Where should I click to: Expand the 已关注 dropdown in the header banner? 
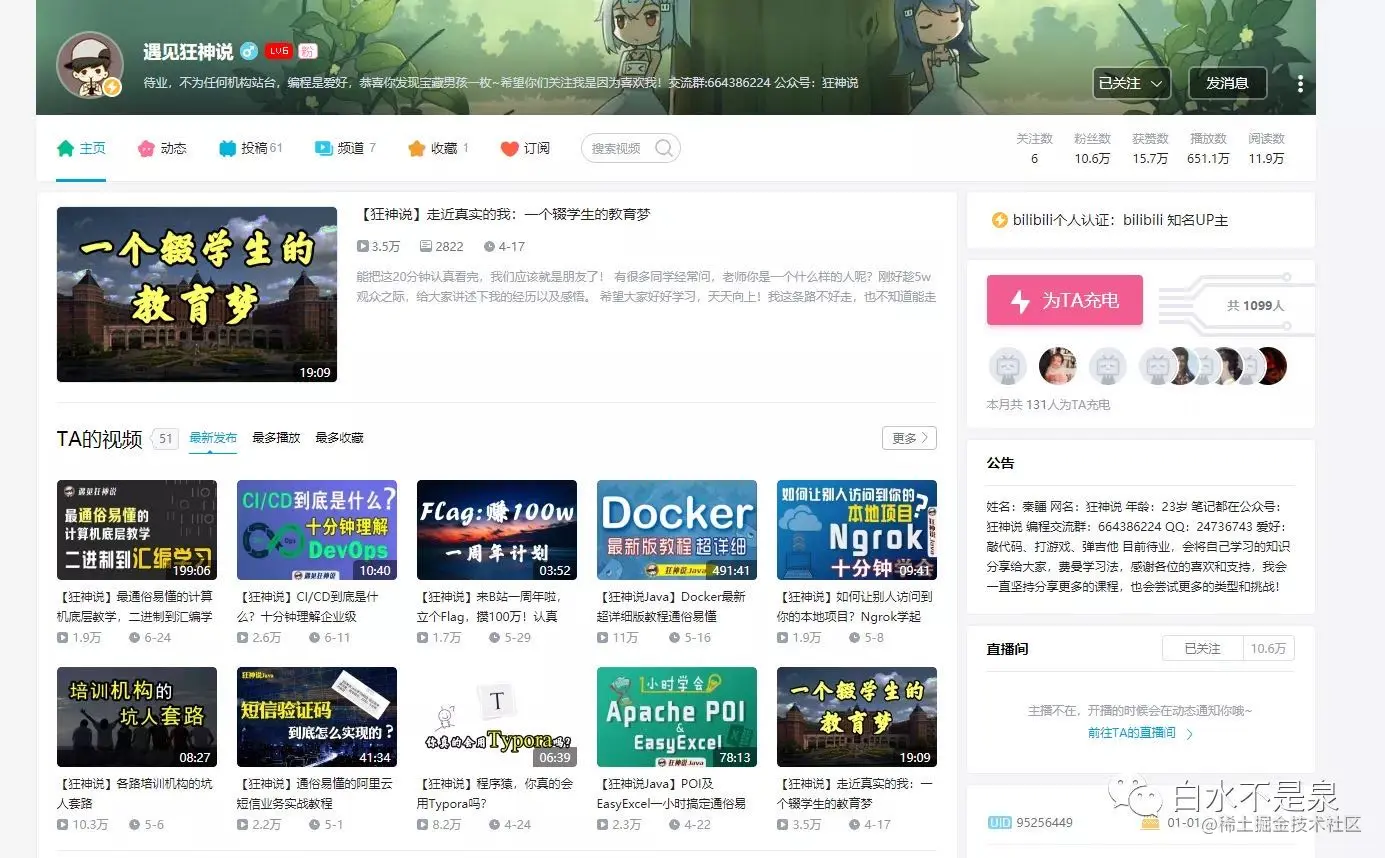(x=1132, y=83)
